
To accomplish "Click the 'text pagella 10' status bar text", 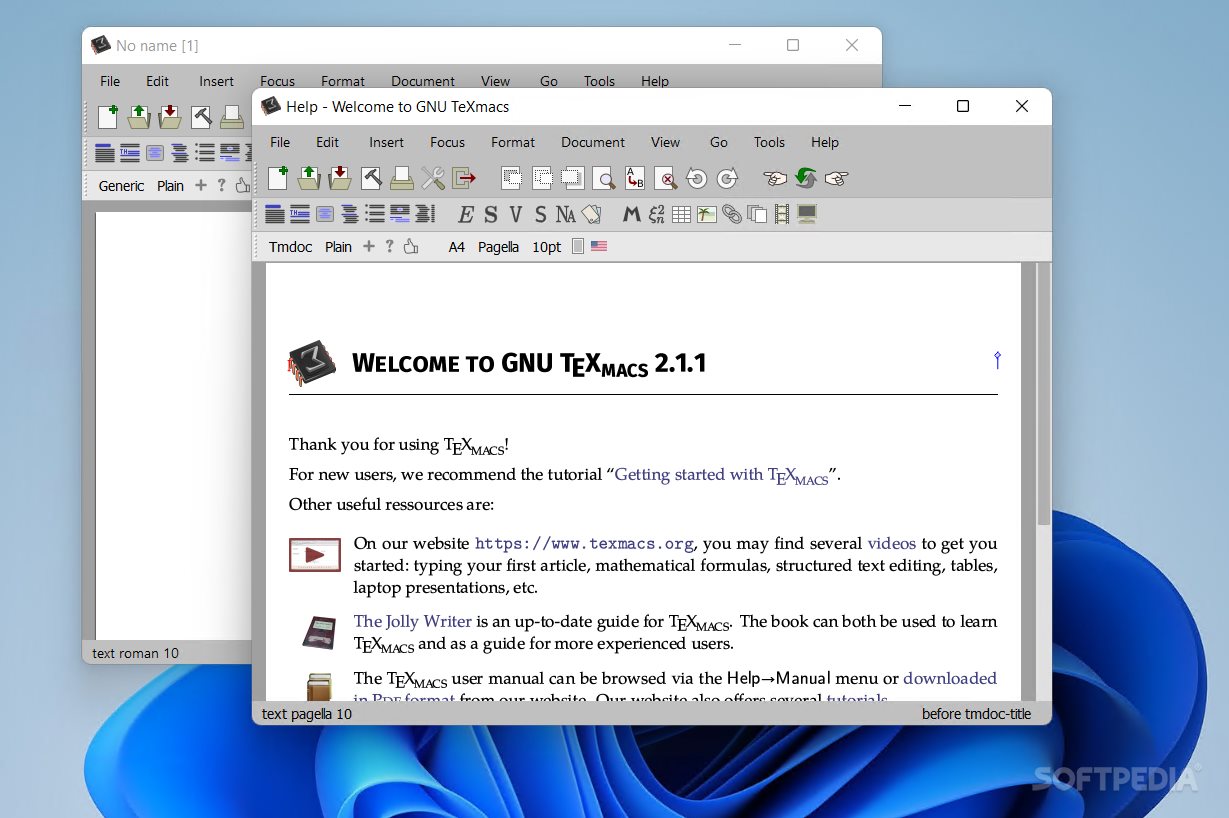I will click(307, 714).
